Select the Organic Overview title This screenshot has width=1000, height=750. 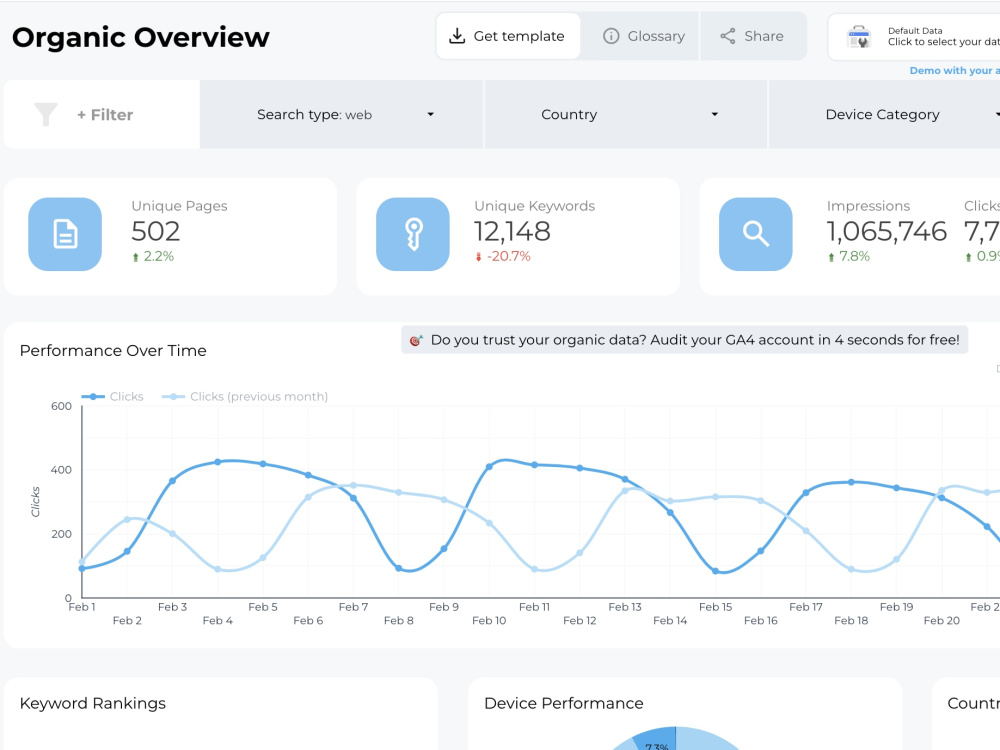(x=140, y=37)
